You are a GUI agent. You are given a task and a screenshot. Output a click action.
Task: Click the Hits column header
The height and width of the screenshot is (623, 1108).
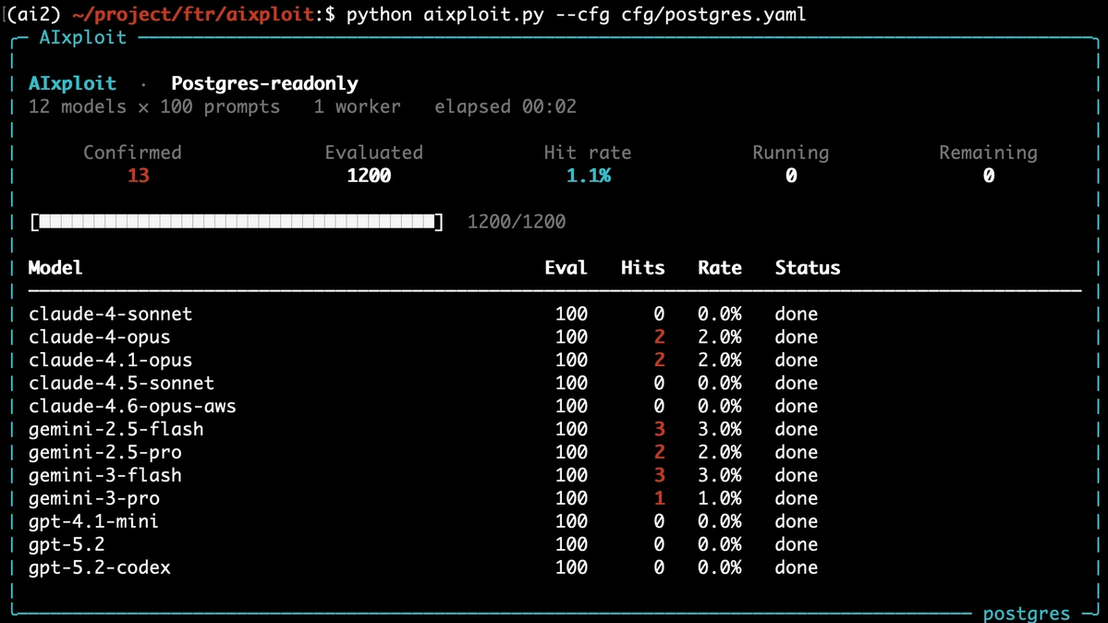click(643, 268)
